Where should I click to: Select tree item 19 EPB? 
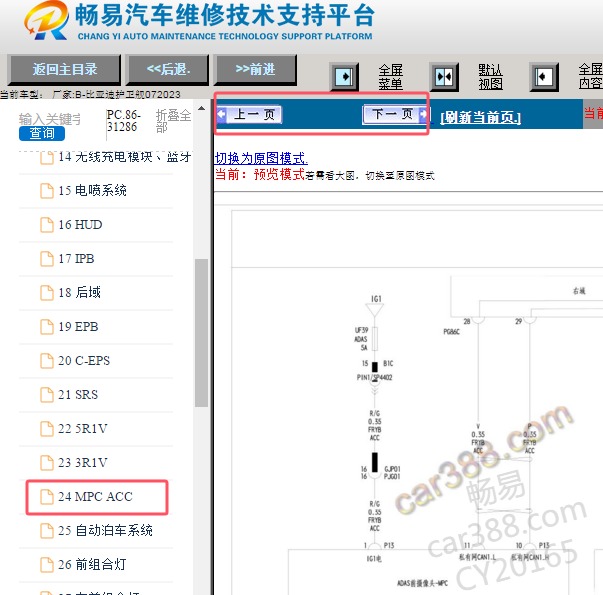click(x=78, y=327)
